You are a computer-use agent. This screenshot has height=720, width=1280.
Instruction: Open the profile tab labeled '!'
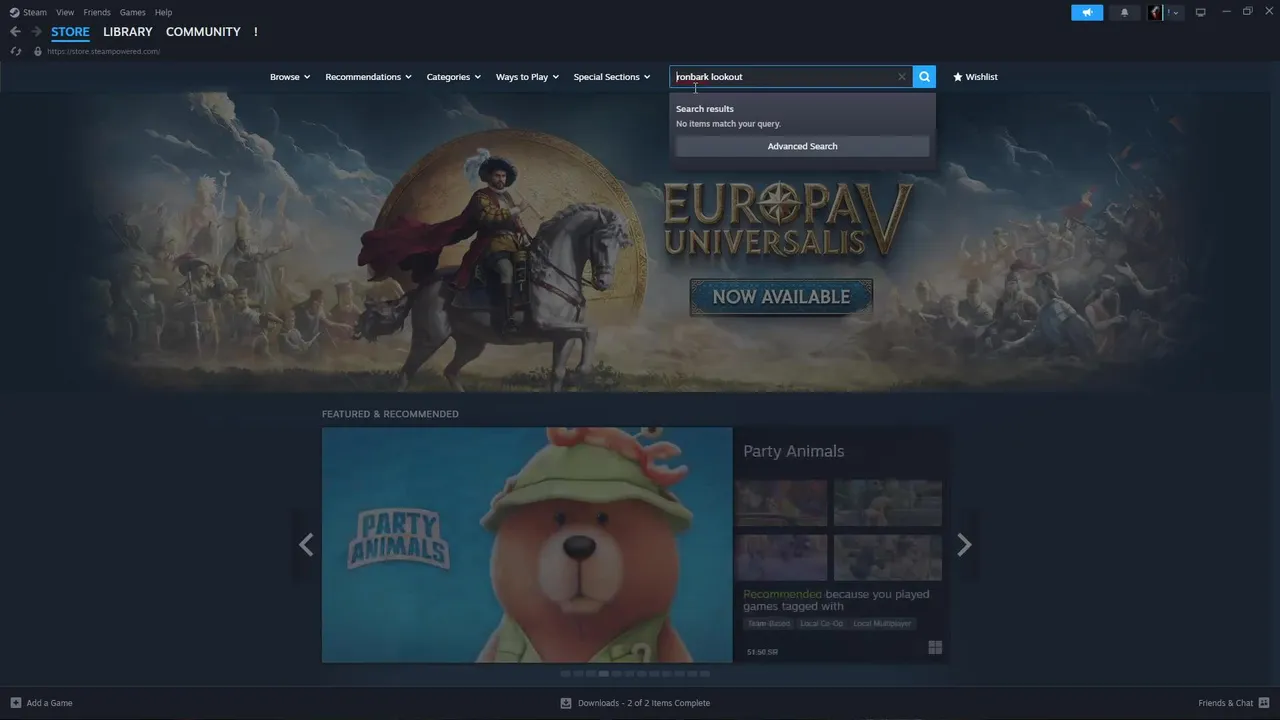pyautogui.click(x=255, y=32)
